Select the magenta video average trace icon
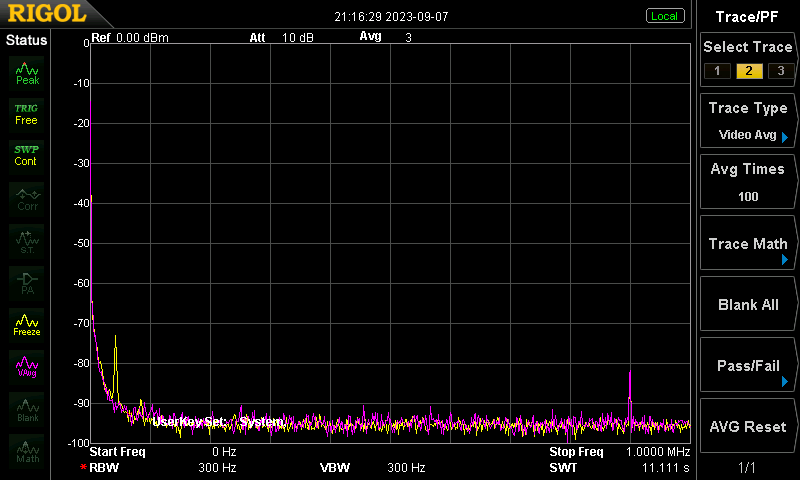Viewport: 800px width, 480px height. click(27, 367)
